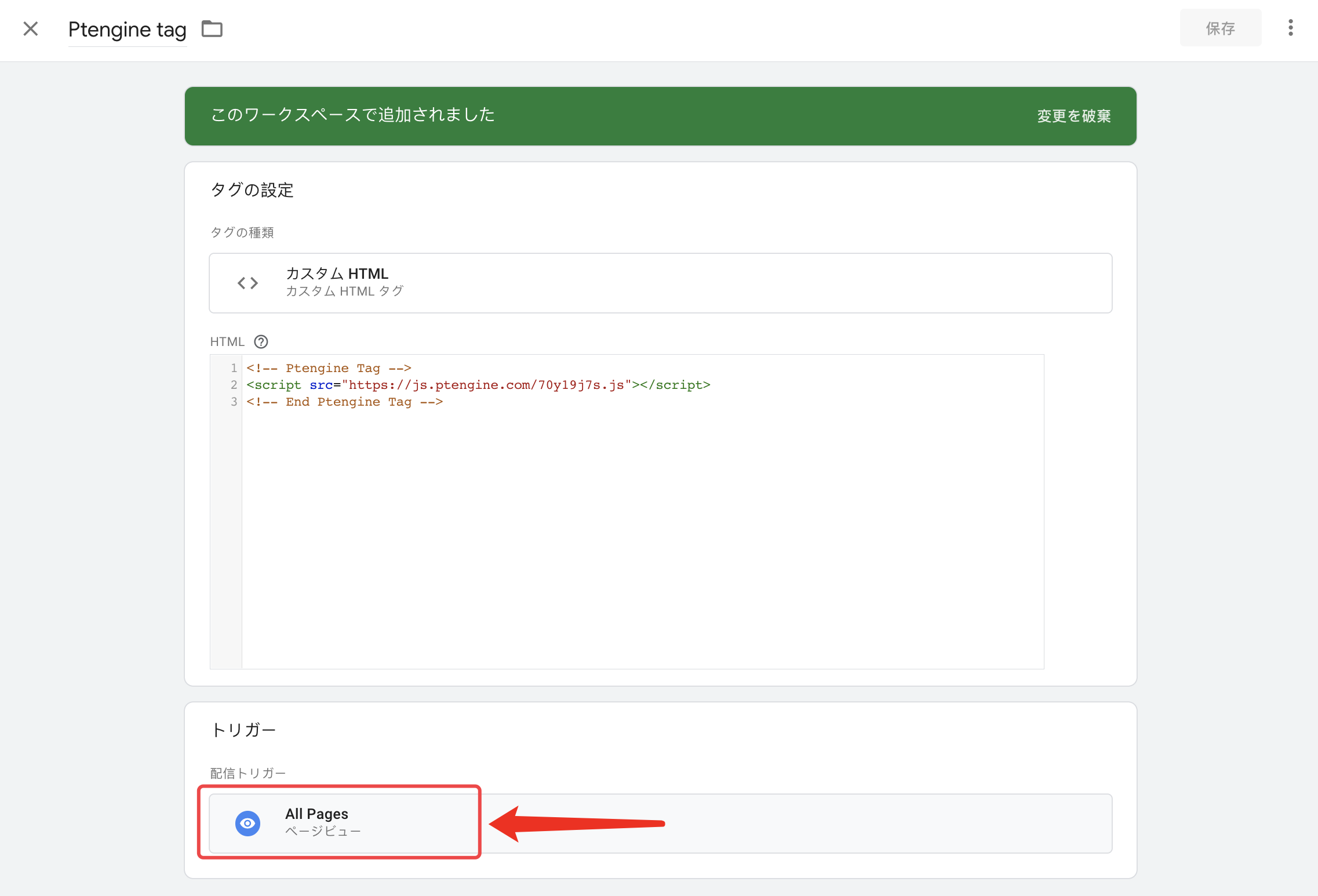
Task: Open the HTML help question mark icon
Action: coord(261,341)
